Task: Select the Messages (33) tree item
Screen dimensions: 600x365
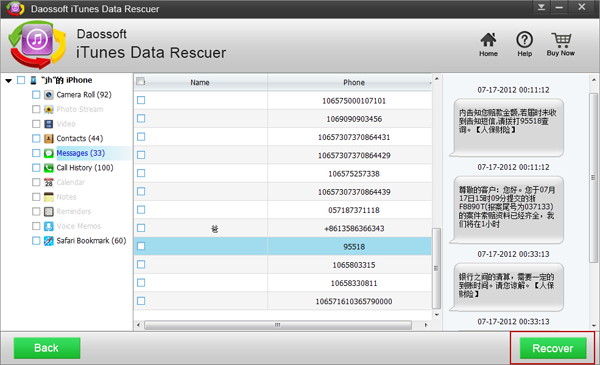Action: [x=81, y=153]
